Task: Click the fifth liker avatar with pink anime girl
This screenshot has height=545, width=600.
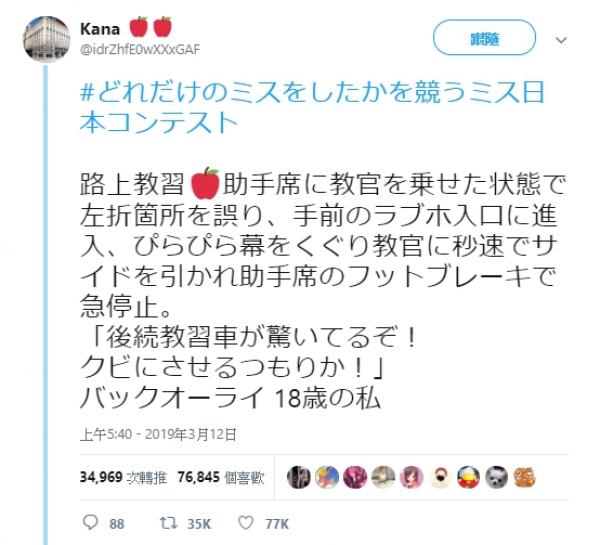Action: pos(412,477)
